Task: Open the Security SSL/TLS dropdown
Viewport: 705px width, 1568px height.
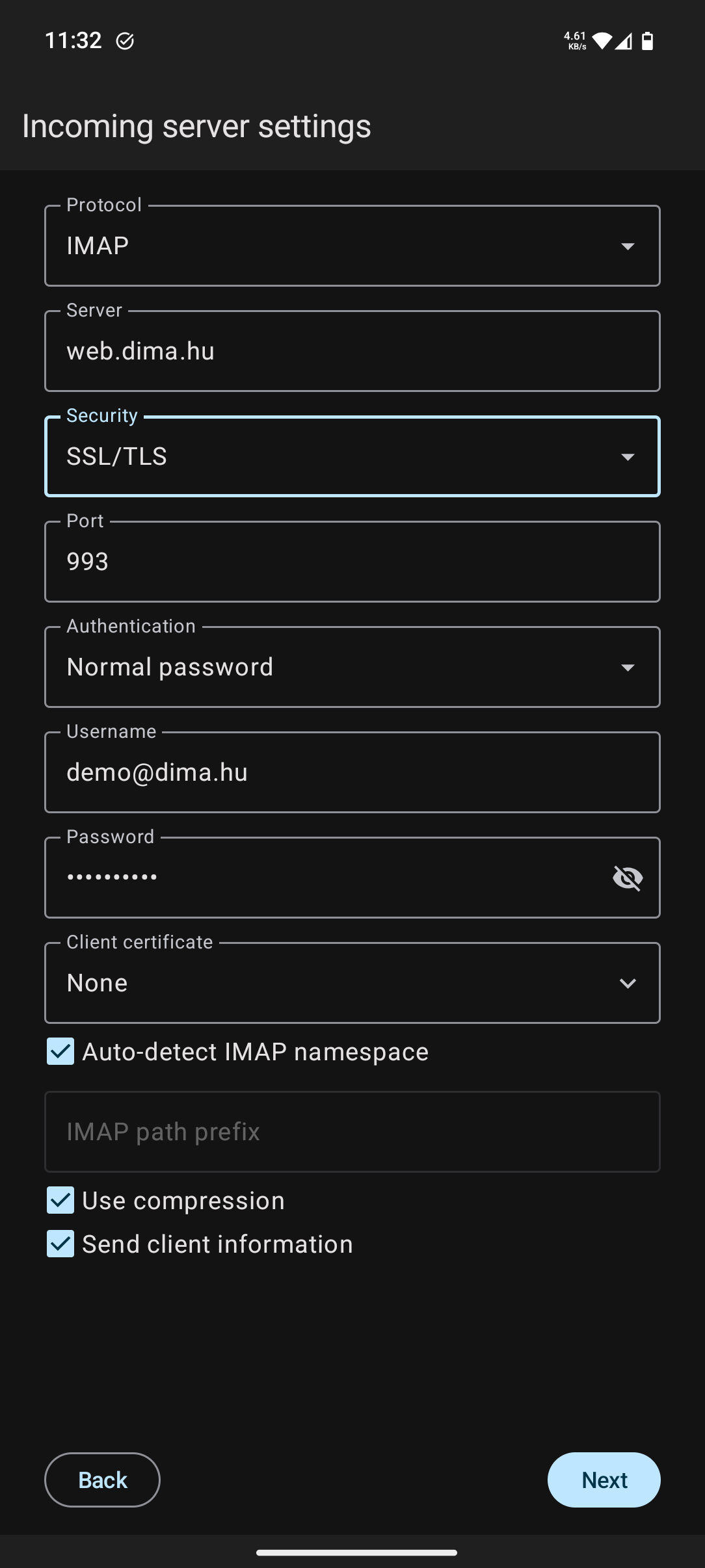Action: 352,456
